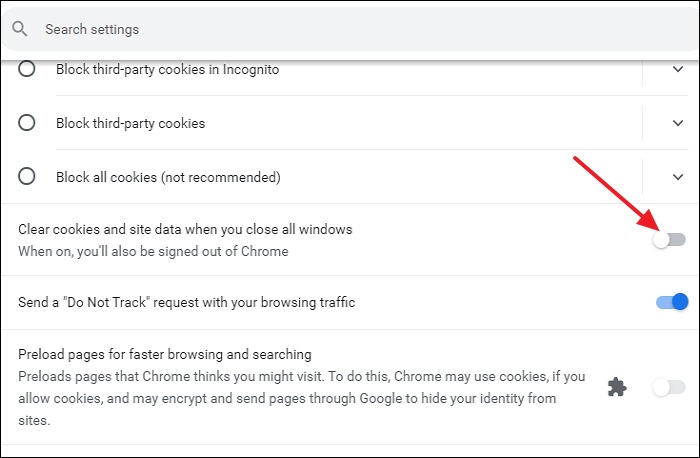
Task: Select the Block third-party cookies radio button
Action: coord(27,123)
